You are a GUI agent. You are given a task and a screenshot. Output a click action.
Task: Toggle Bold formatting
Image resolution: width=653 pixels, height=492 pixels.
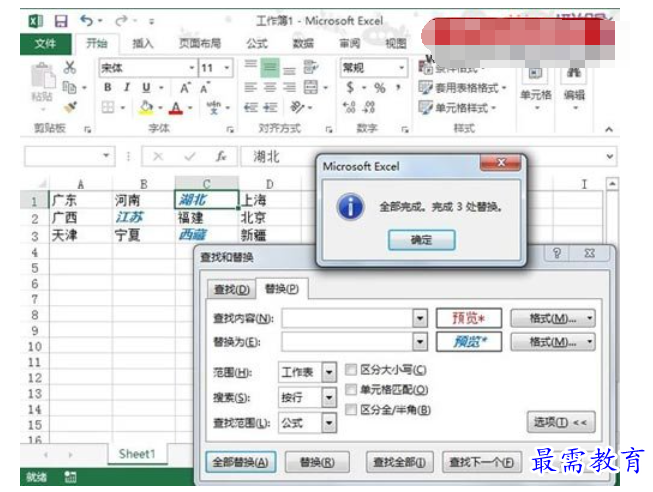tap(107, 87)
